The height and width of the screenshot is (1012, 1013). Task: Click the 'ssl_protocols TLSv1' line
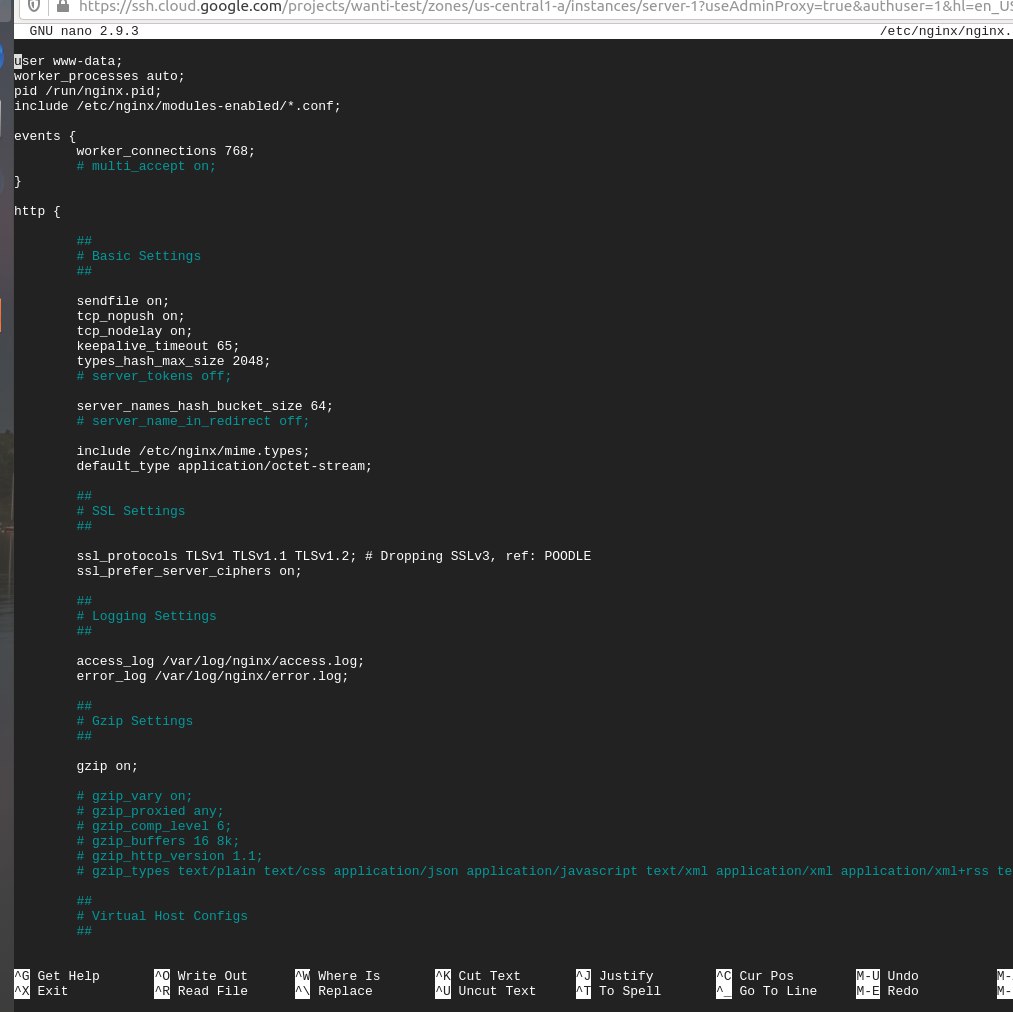(x=333, y=556)
